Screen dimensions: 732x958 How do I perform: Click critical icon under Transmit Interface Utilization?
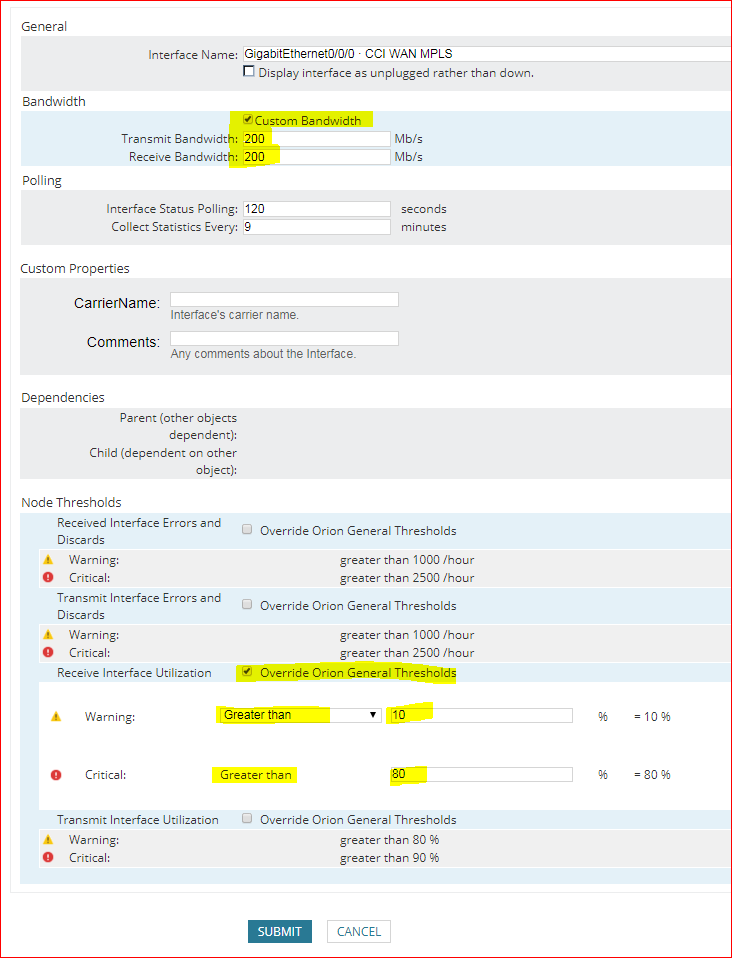click(48, 857)
